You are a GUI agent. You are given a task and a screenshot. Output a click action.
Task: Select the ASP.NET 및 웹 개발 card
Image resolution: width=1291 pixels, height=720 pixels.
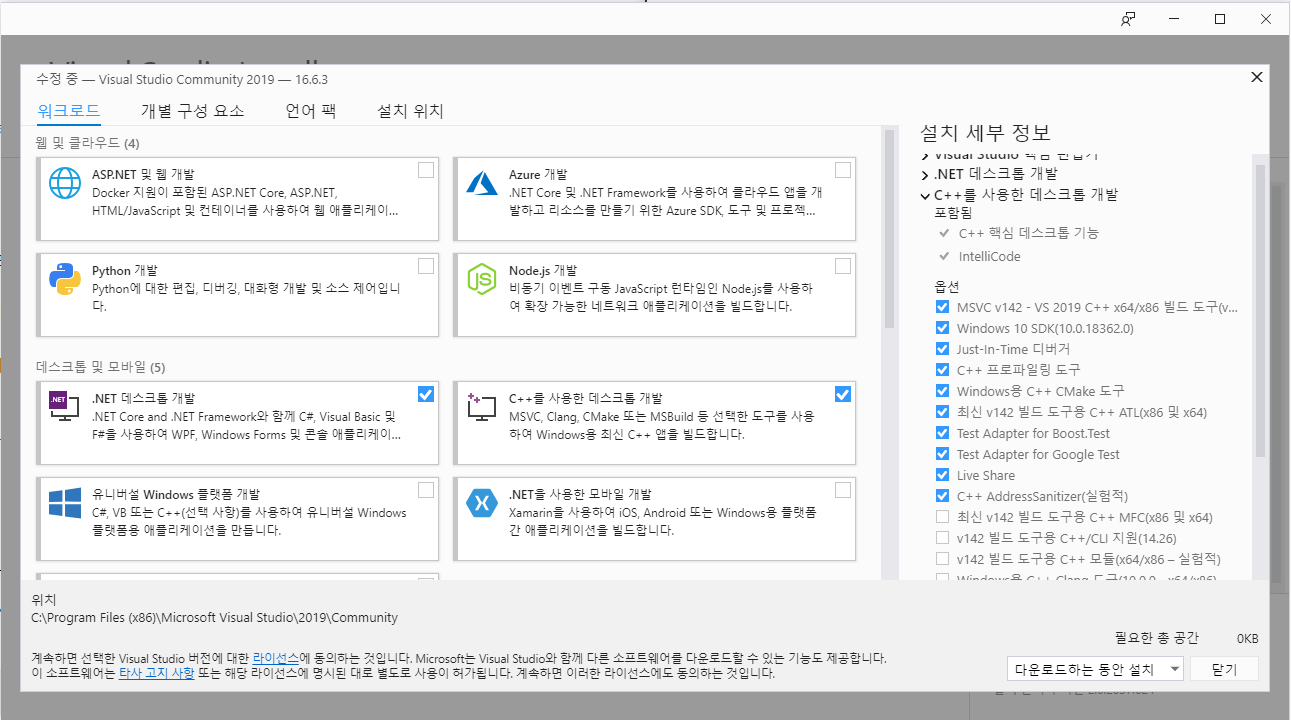tap(238, 198)
